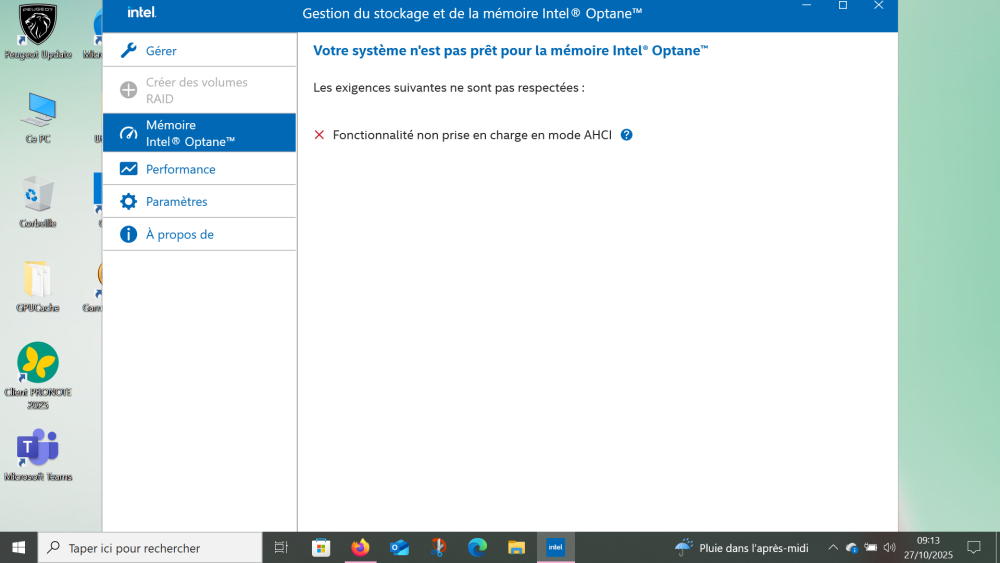Viewport: 1000px width, 563px height.
Task: Minimize the Intel Optane window
Action: tap(807, 6)
